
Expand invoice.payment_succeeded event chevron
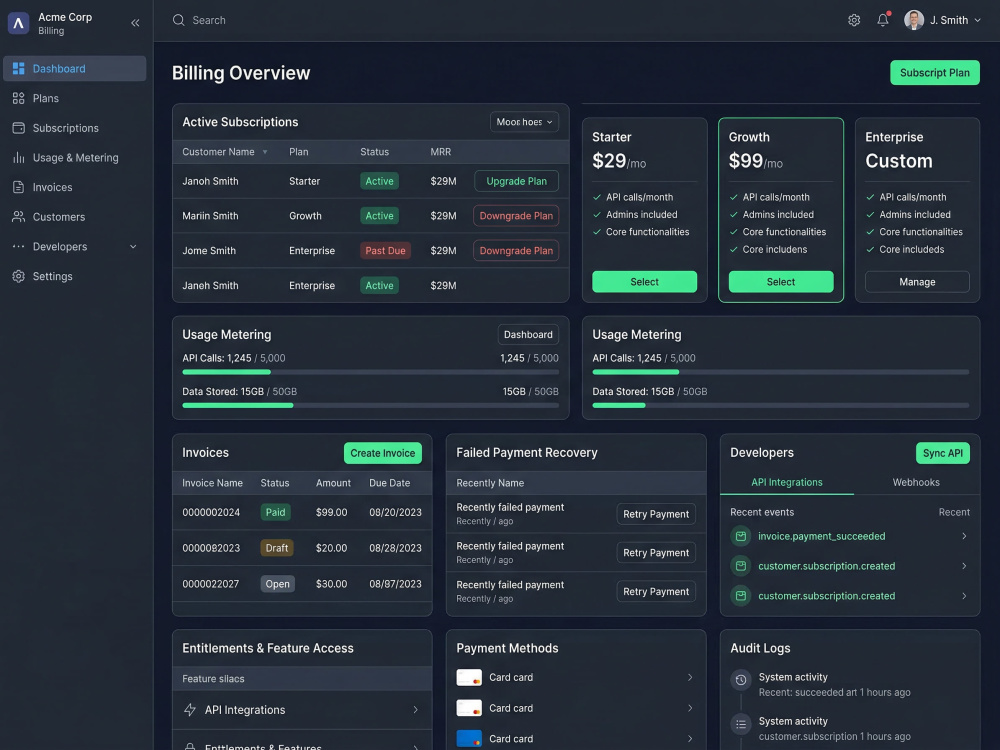[x=964, y=536]
